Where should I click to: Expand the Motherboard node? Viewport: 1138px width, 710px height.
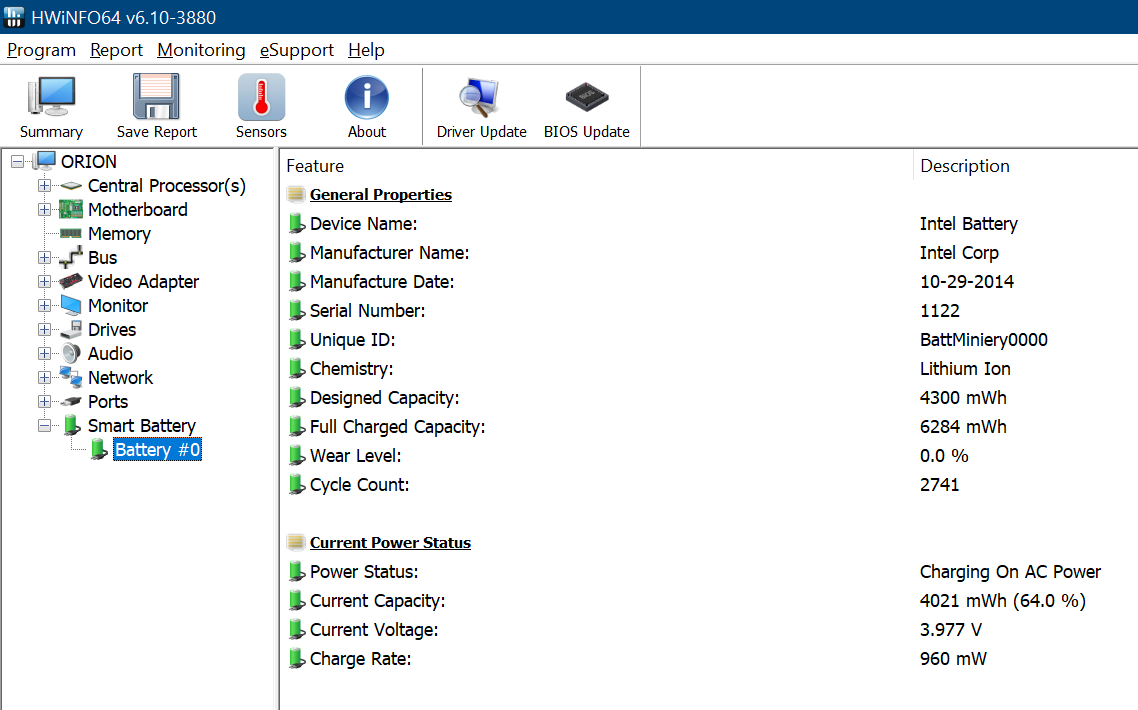click(x=44, y=210)
